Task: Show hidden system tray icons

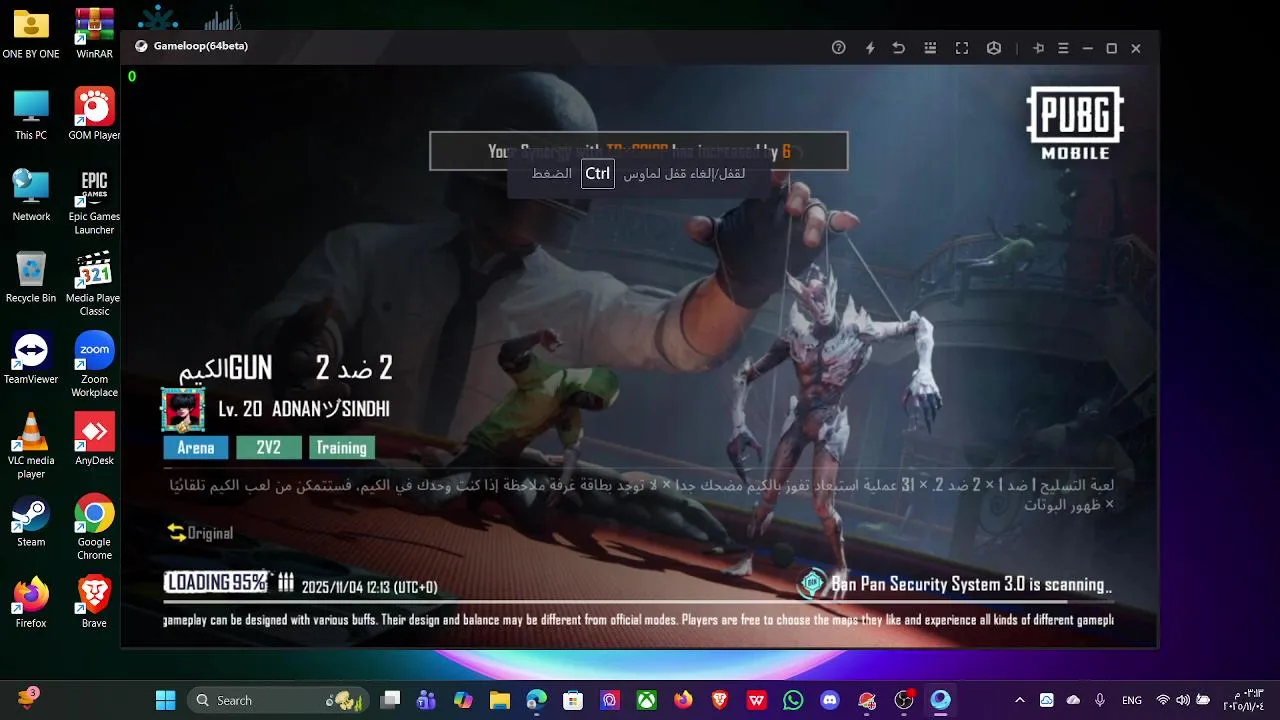Action: coord(1019,700)
